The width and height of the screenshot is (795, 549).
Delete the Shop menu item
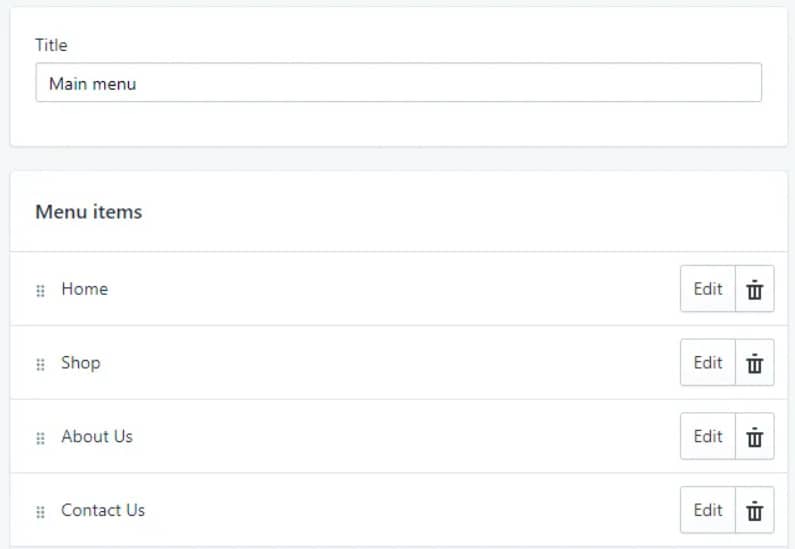pyautogui.click(x=754, y=362)
